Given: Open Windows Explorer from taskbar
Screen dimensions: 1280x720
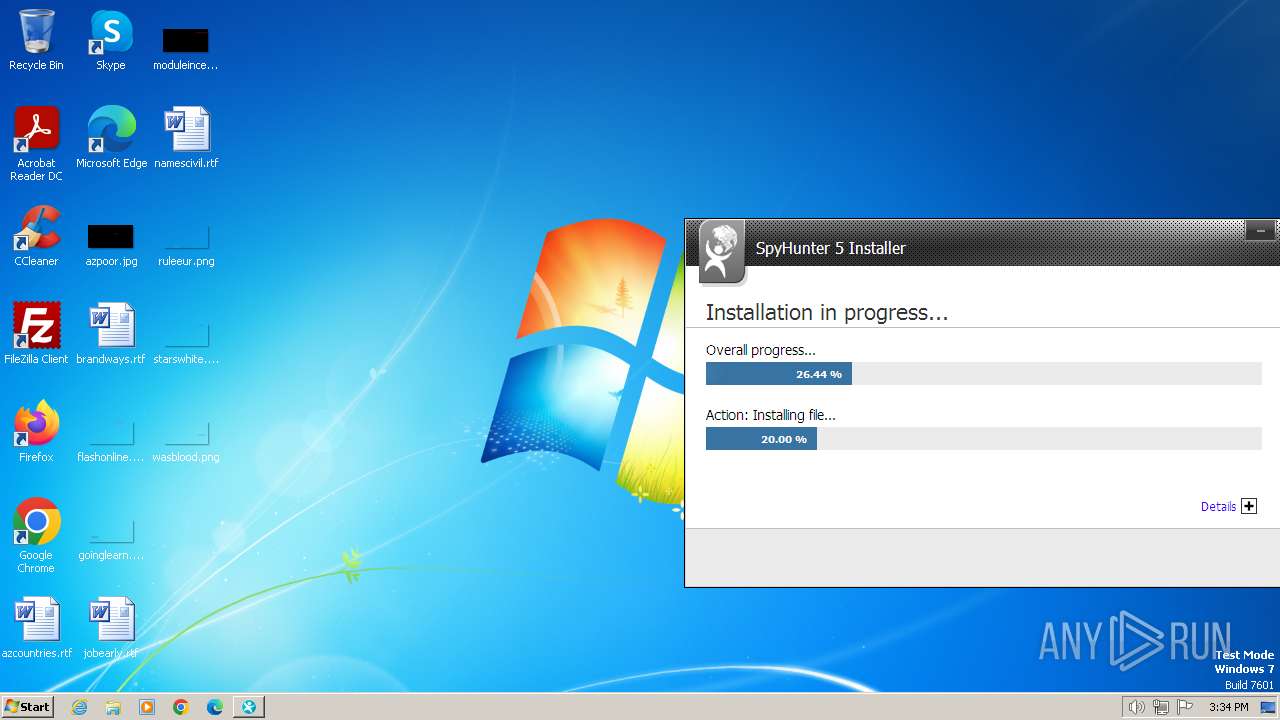Looking at the screenshot, I should (x=113, y=707).
